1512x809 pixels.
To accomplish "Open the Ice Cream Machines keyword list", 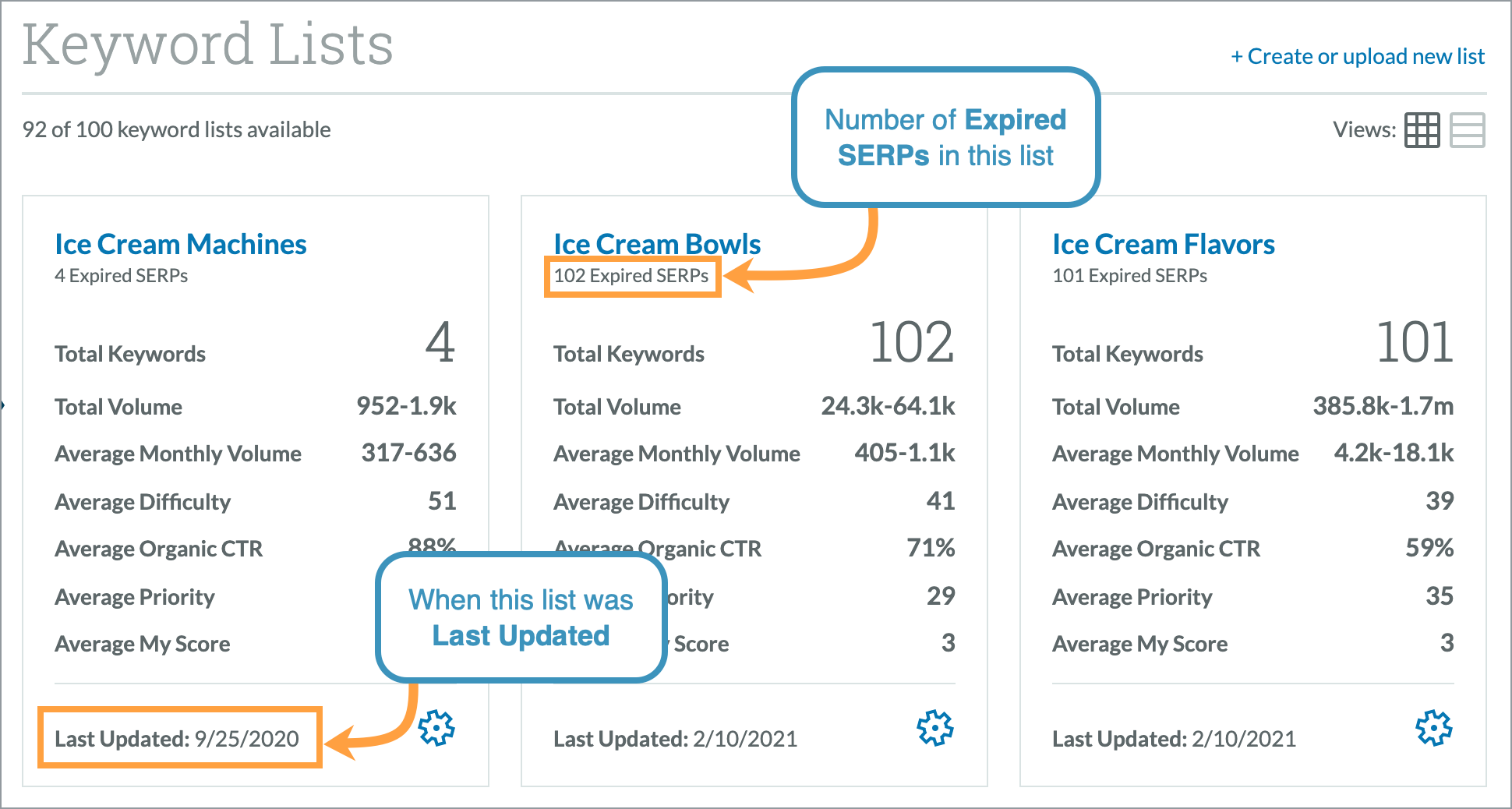I will (x=180, y=244).
